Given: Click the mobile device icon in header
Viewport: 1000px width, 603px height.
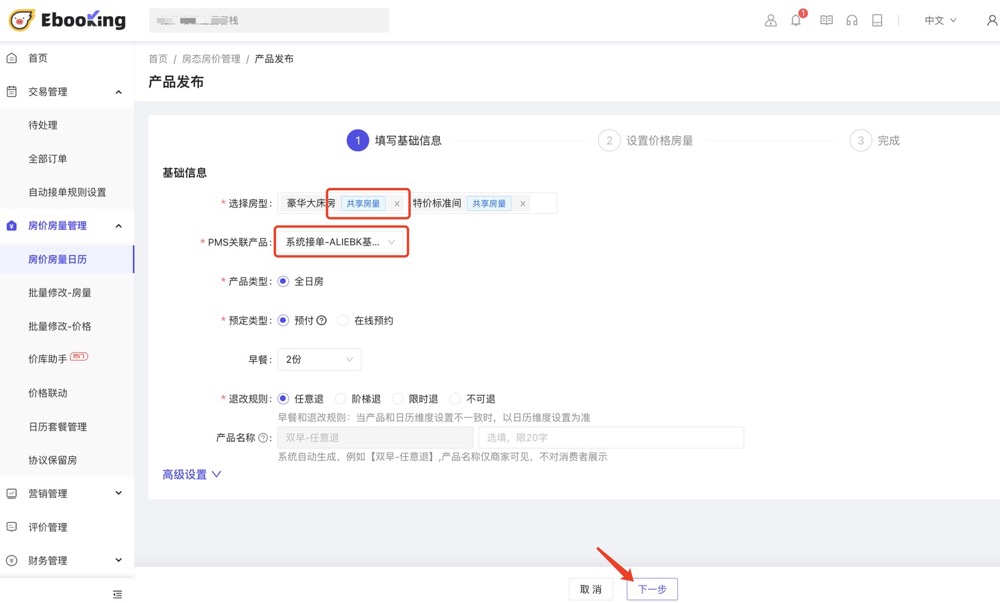Looking at the screenshot, I should 877,20.
